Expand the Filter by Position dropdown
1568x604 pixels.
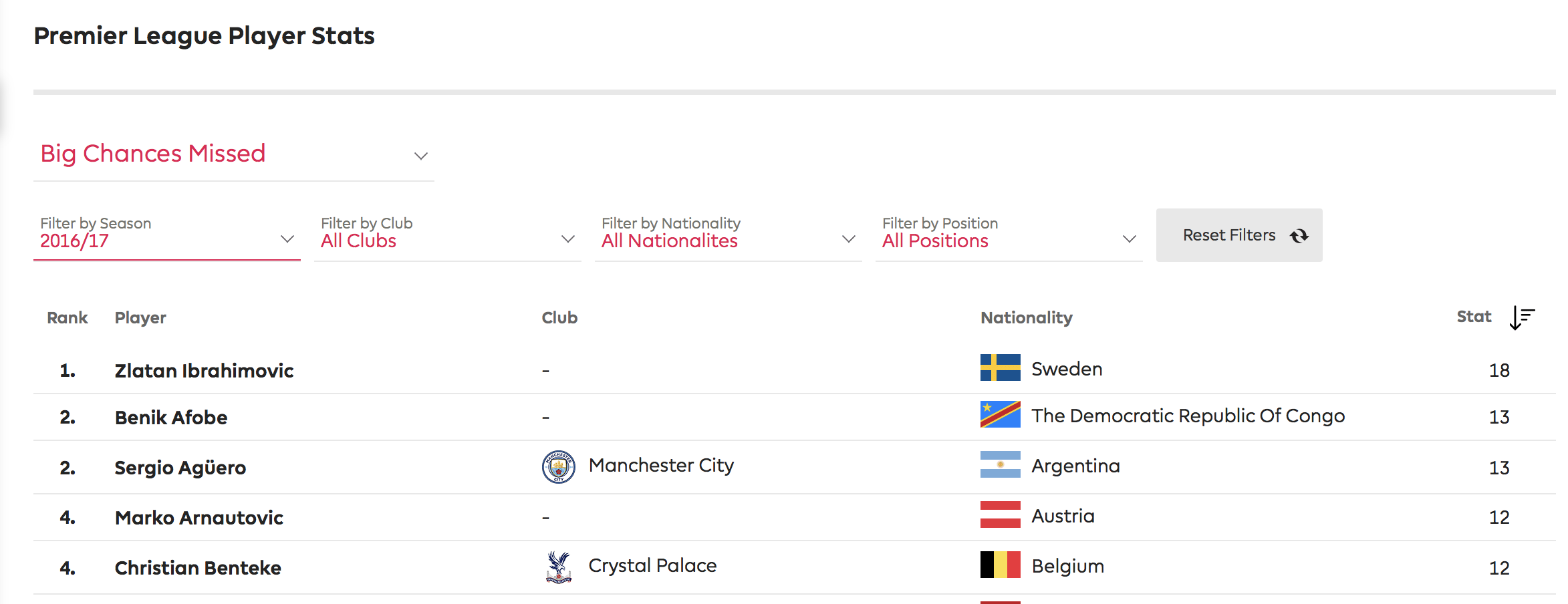1009,234
